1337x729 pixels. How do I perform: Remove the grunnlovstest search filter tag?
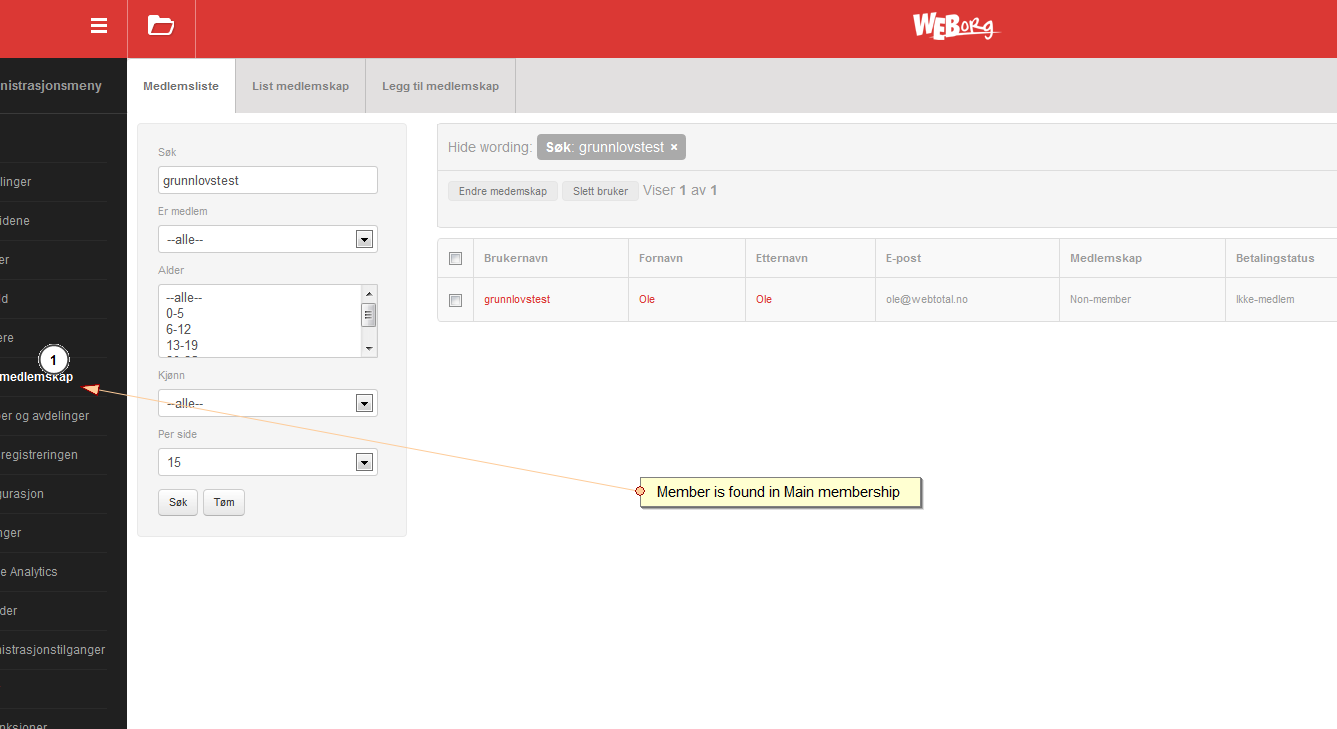pyautogui.click(x=674, y=148)
